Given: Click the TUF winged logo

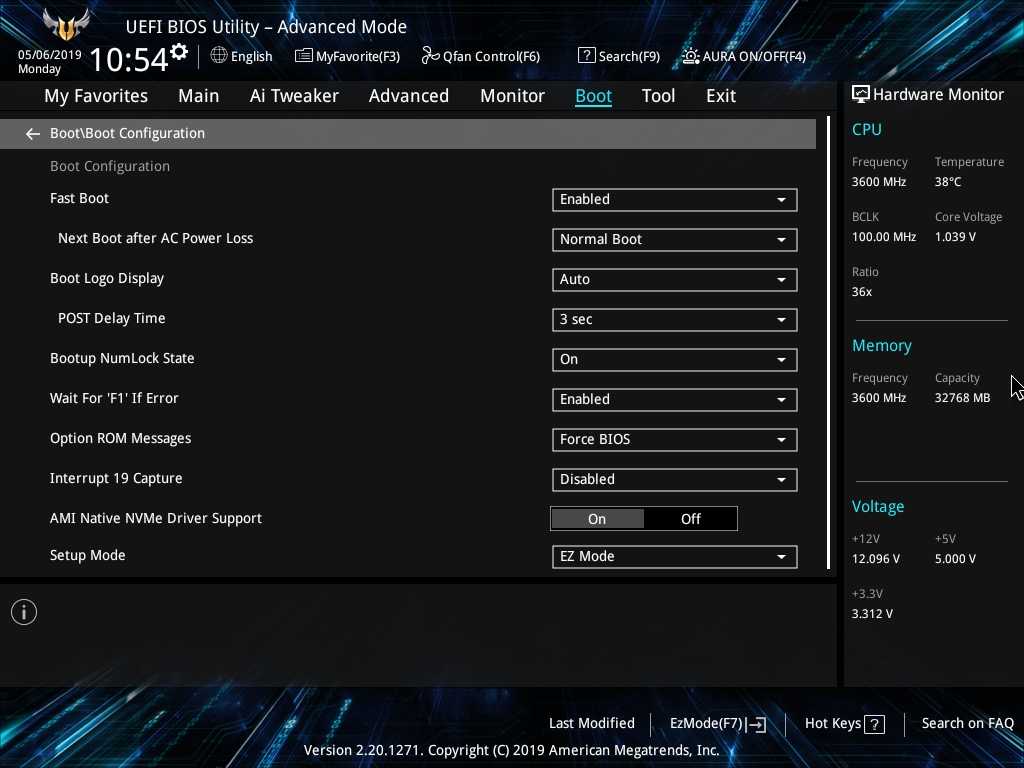Looking at the screenshot, I should pos(66,24).
